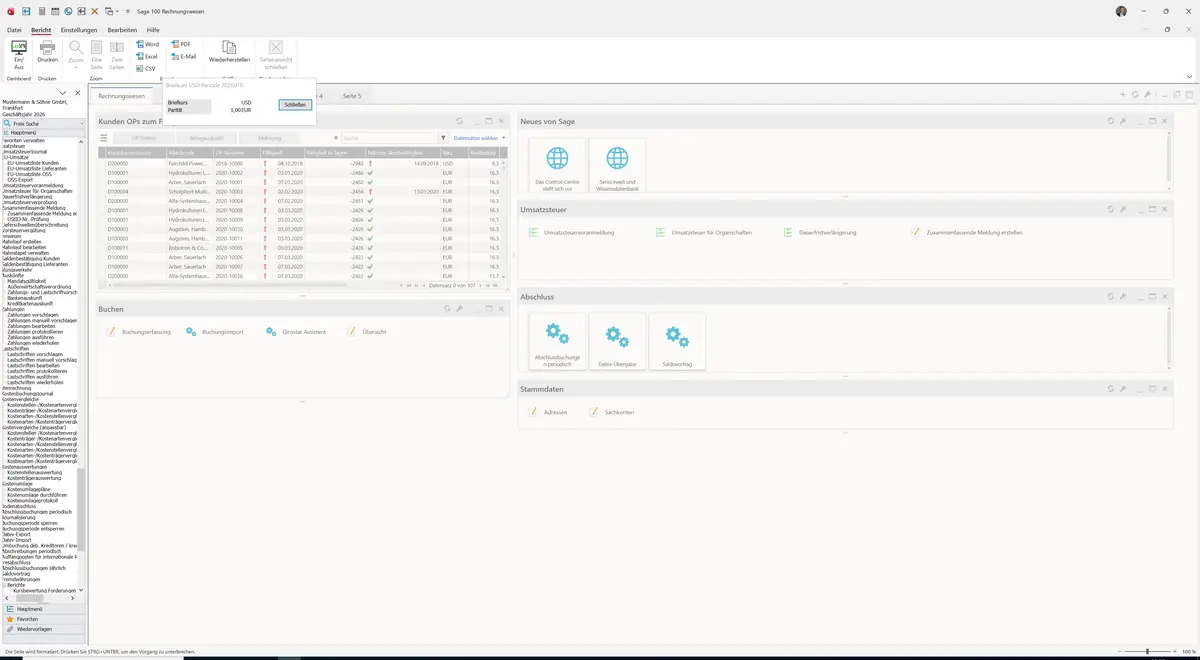Switch to the Seite 5 dashboard tab
Viewport: 1200px width, 660px height.
[352, 96]
